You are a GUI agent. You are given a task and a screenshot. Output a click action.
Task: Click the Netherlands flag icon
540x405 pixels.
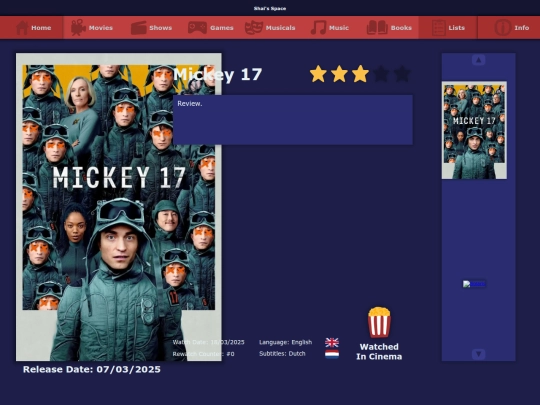coord(332,354)
